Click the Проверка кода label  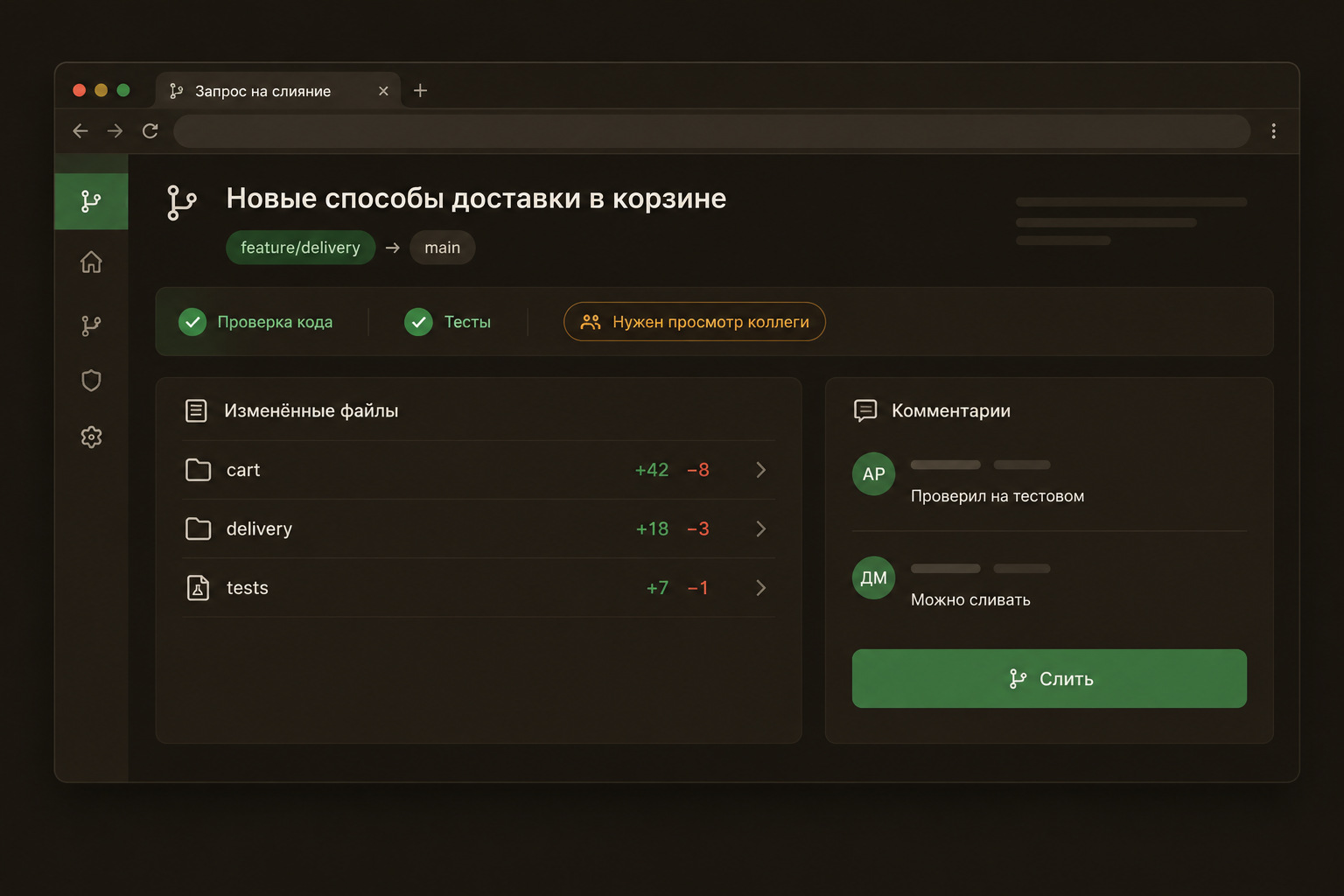(x=275, y=322)
